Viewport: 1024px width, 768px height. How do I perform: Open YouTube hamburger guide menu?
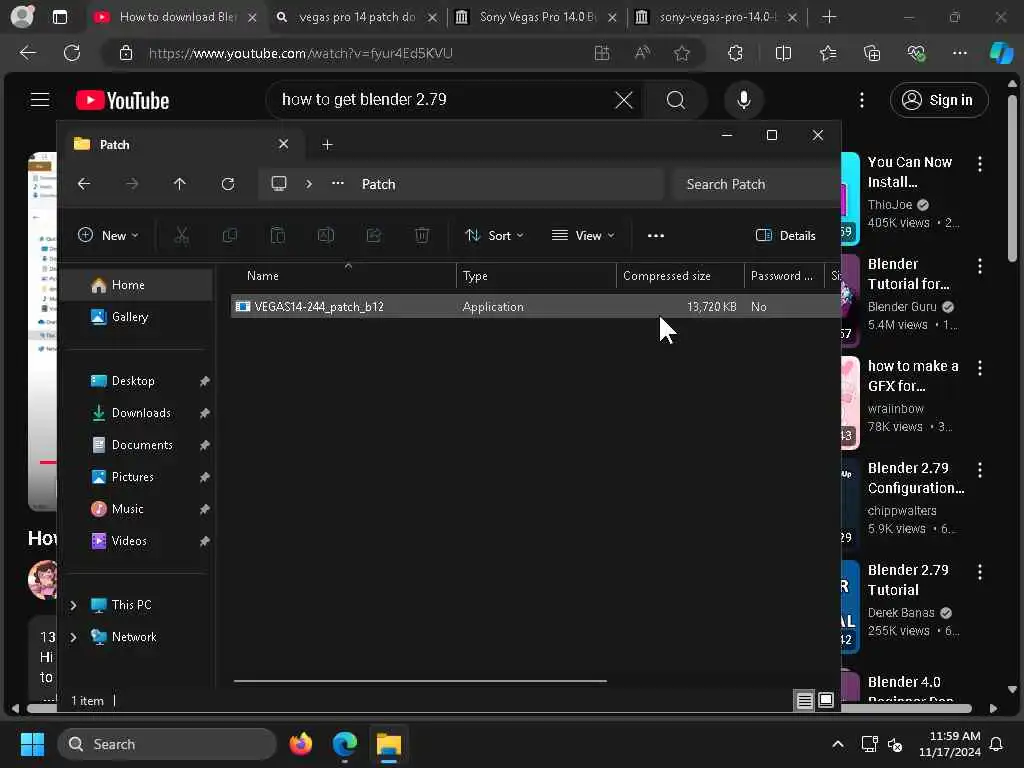(40, 100)
